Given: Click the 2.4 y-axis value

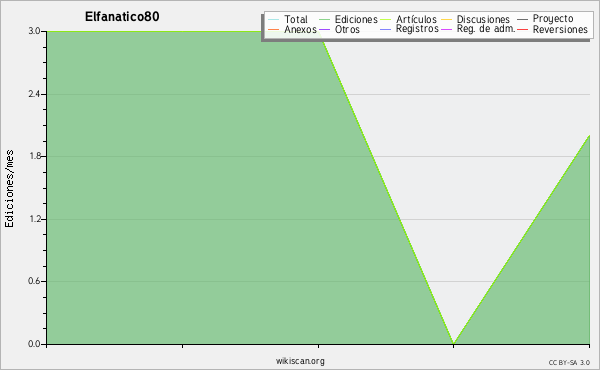Looking at the screenshot, I should [x=34, y=94].
